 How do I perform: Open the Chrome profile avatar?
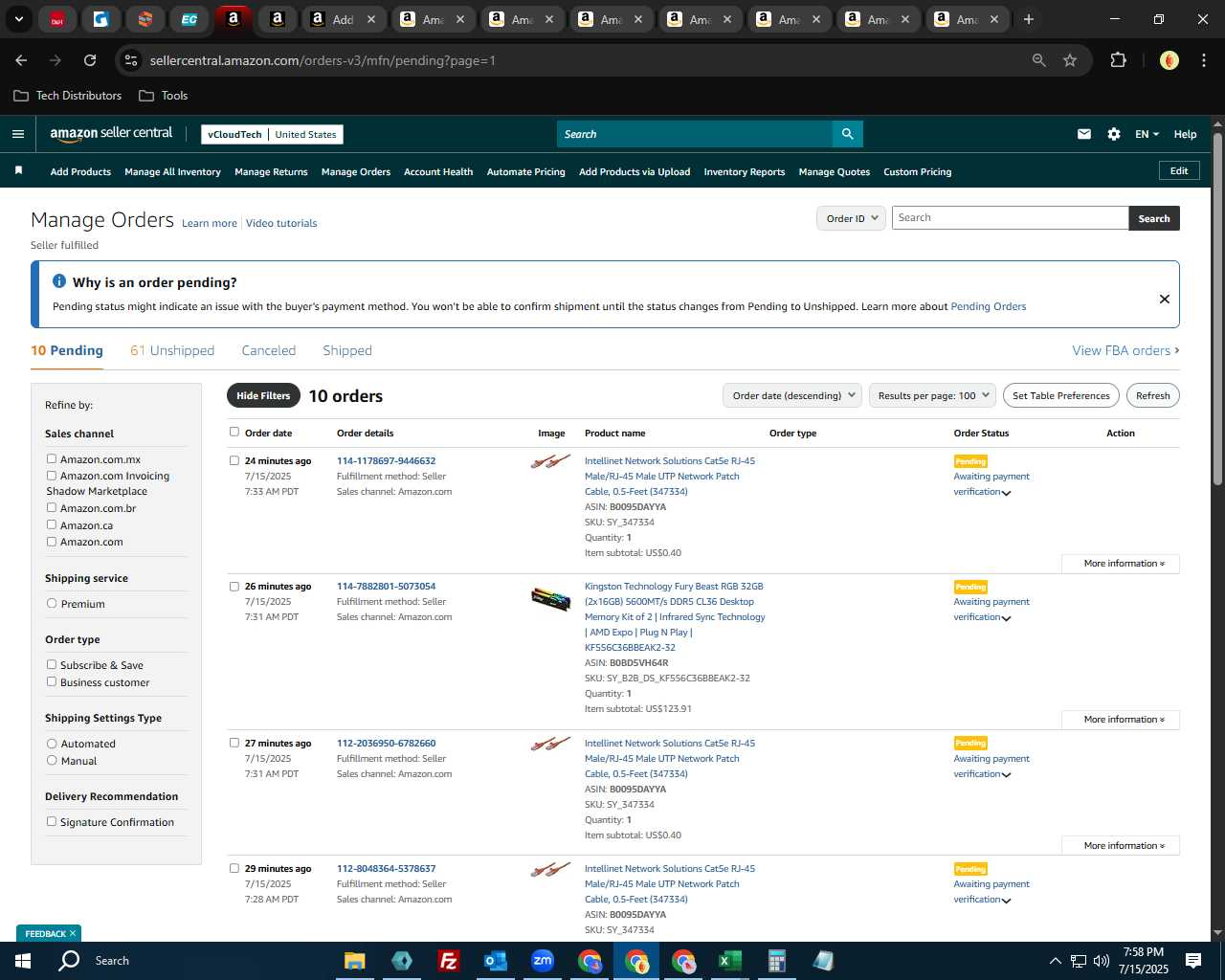[x=1169, y=60]
